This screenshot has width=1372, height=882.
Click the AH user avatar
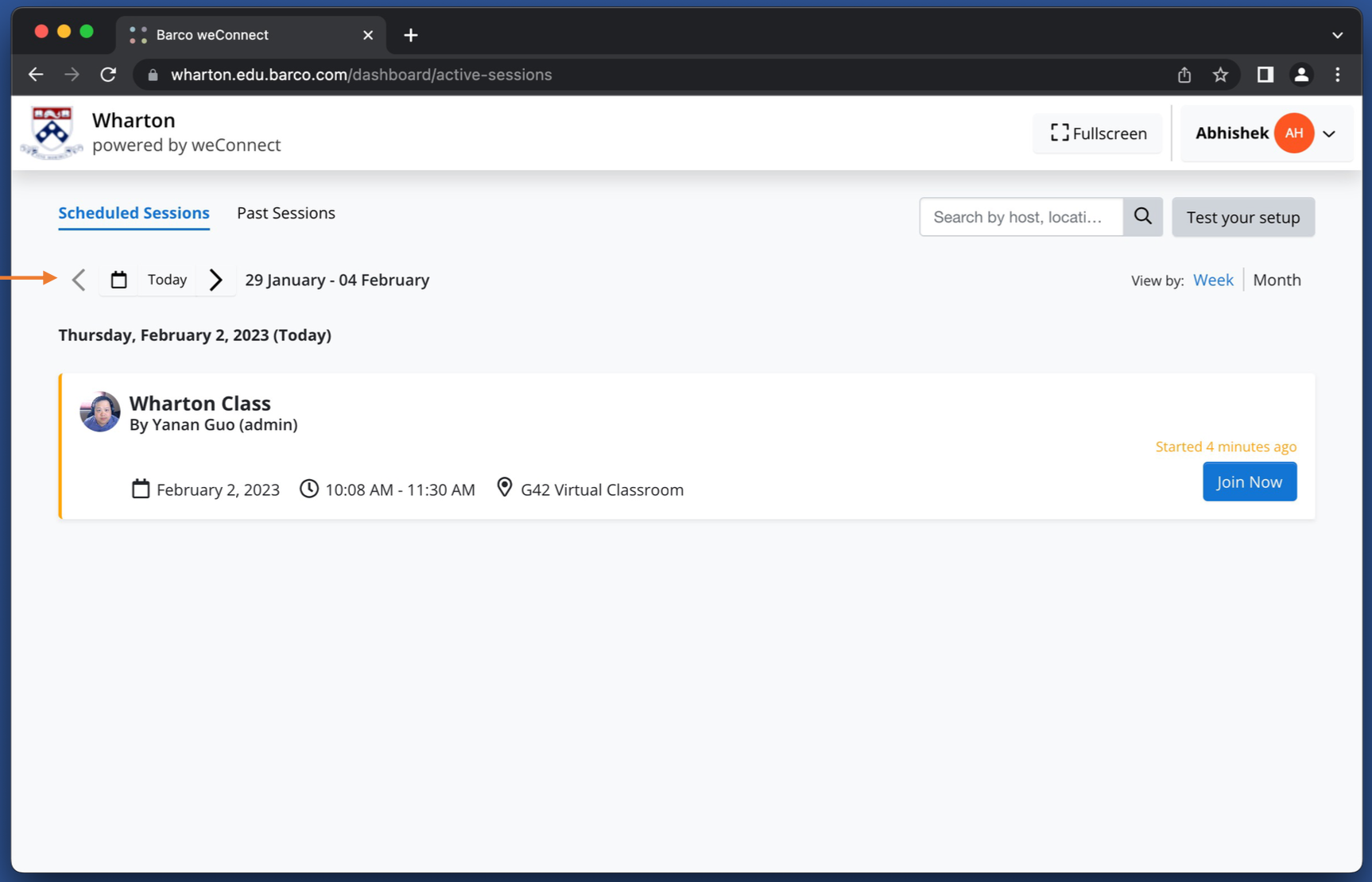click(x=1294, y=133)
